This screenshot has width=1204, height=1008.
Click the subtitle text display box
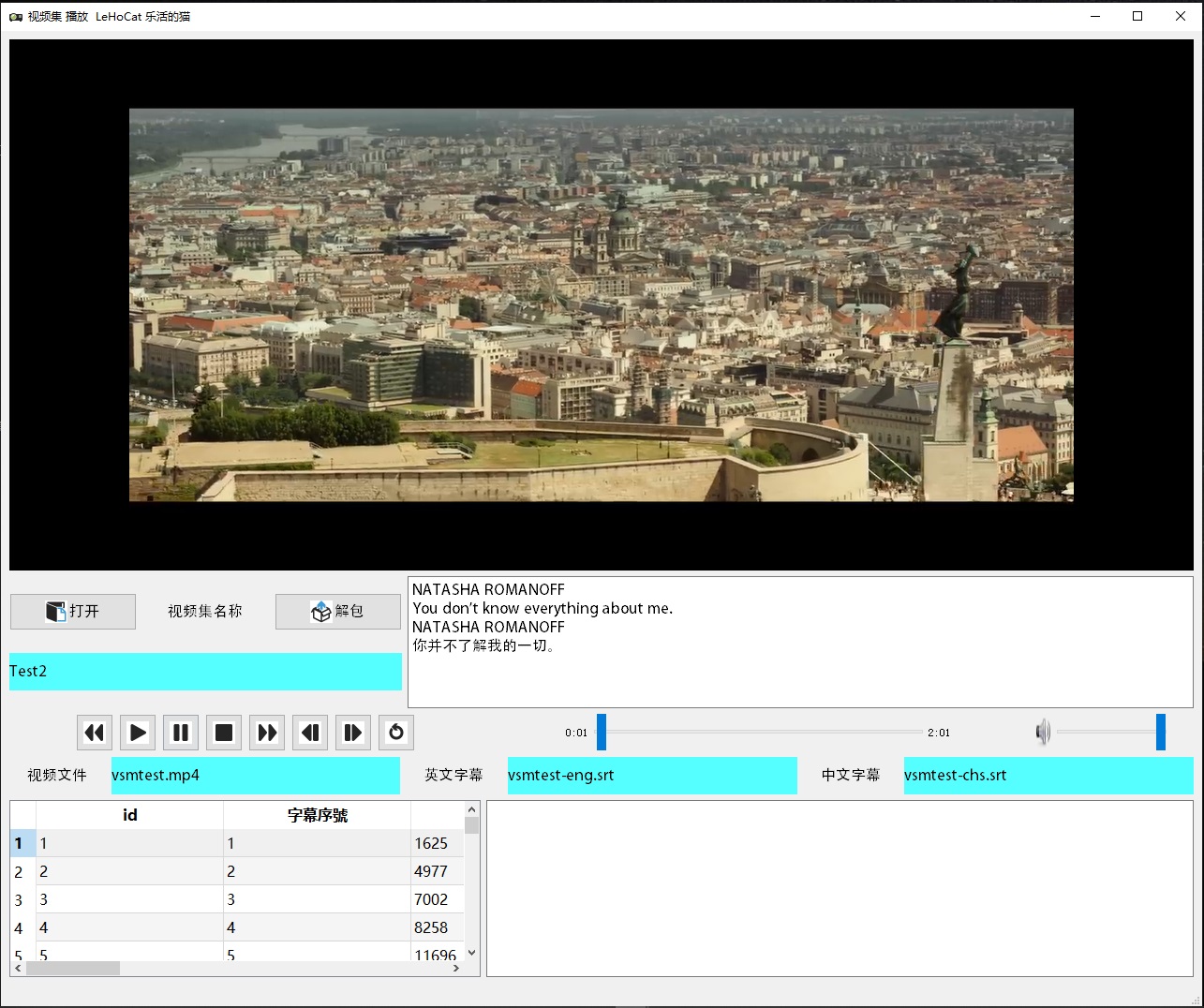[800, 642]
